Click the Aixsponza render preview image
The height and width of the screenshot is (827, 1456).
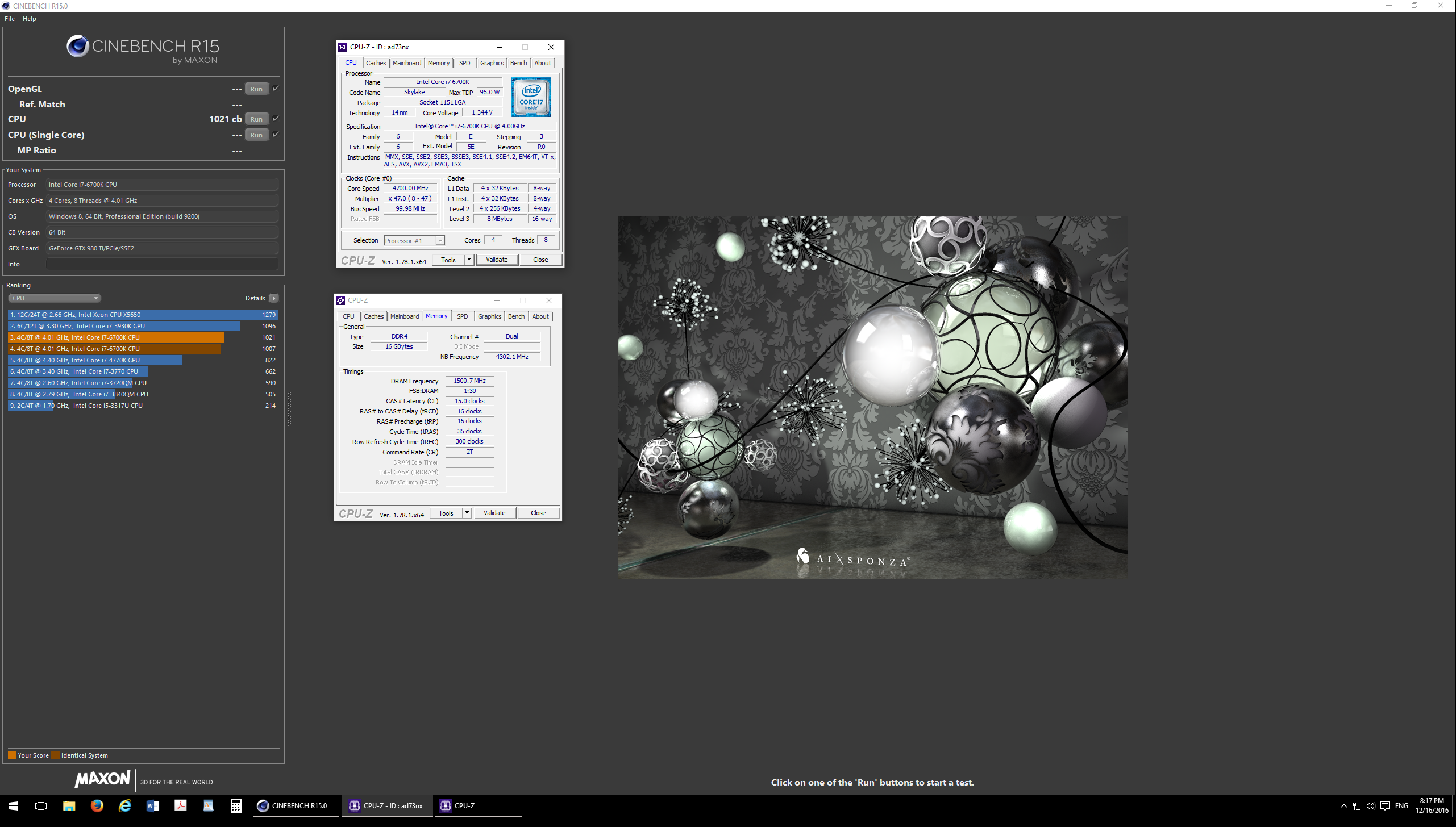pyautogui.click(x=872, y=397)
